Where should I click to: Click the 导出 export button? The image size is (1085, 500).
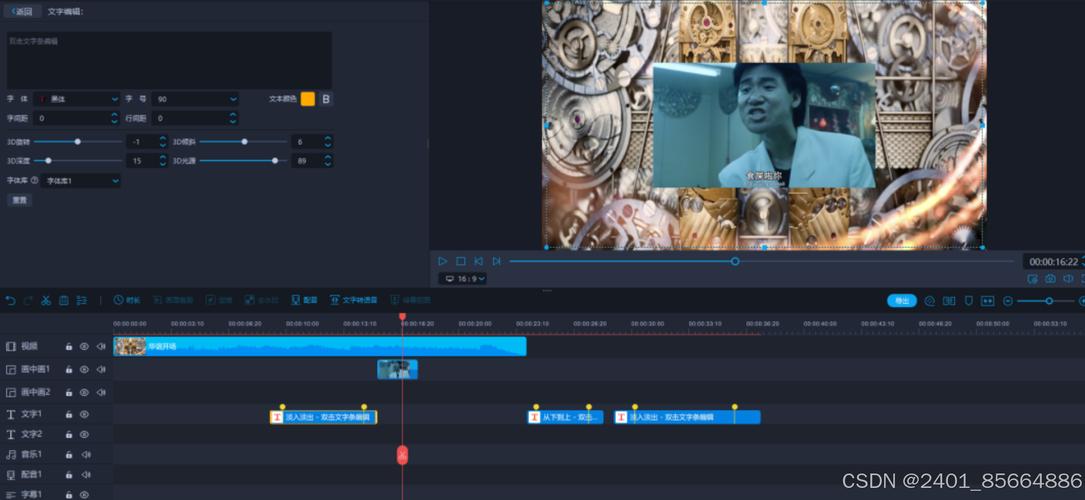[x=902, y=301]
